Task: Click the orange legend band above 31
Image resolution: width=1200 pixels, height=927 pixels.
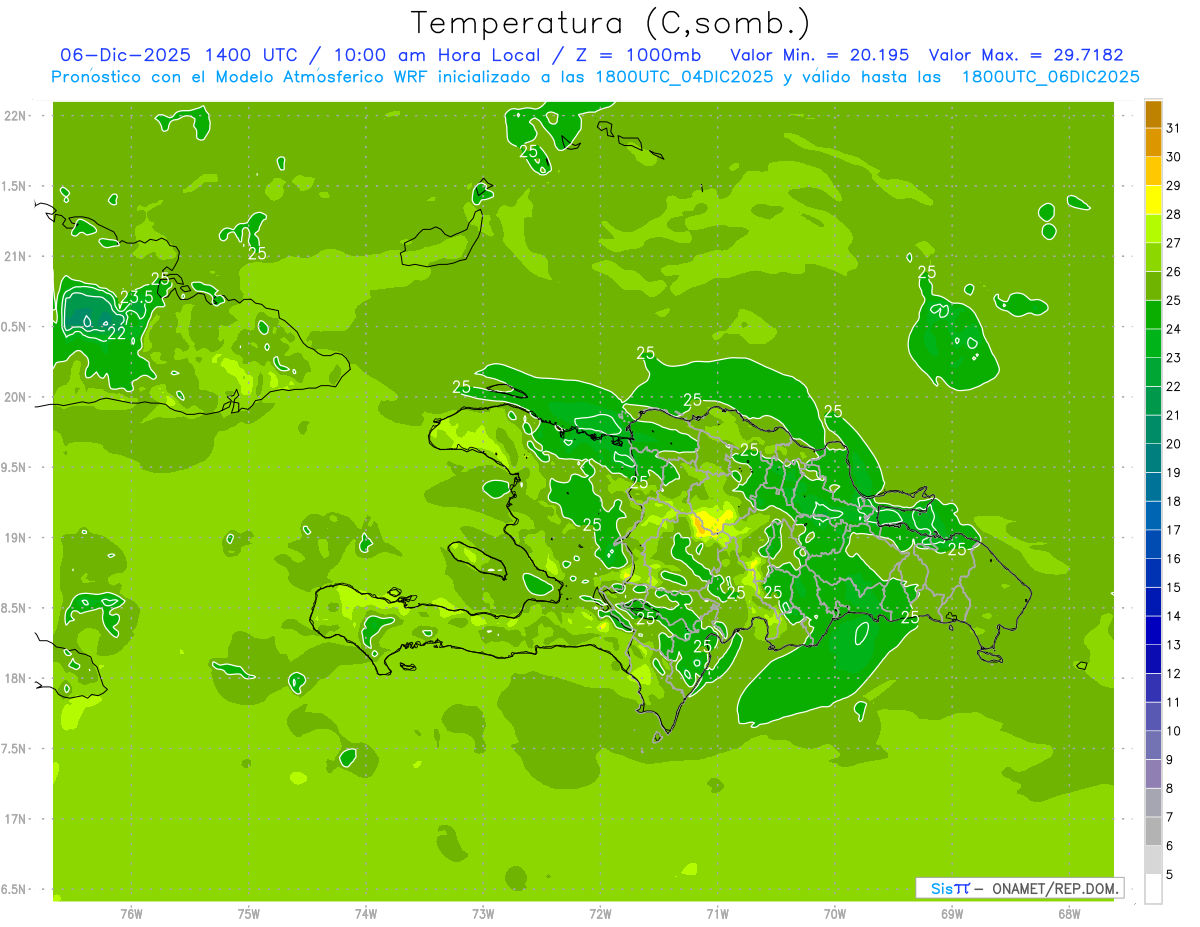Action: [x=1153, y=114]
